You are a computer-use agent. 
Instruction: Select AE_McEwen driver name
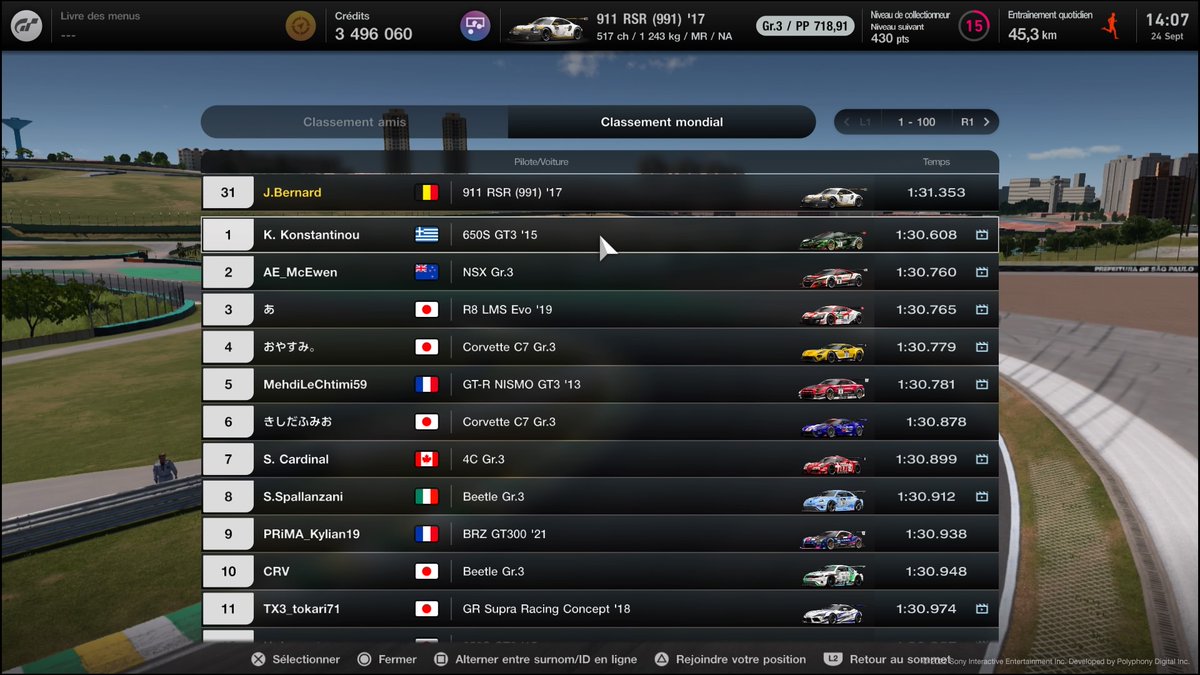pos(300,272)
